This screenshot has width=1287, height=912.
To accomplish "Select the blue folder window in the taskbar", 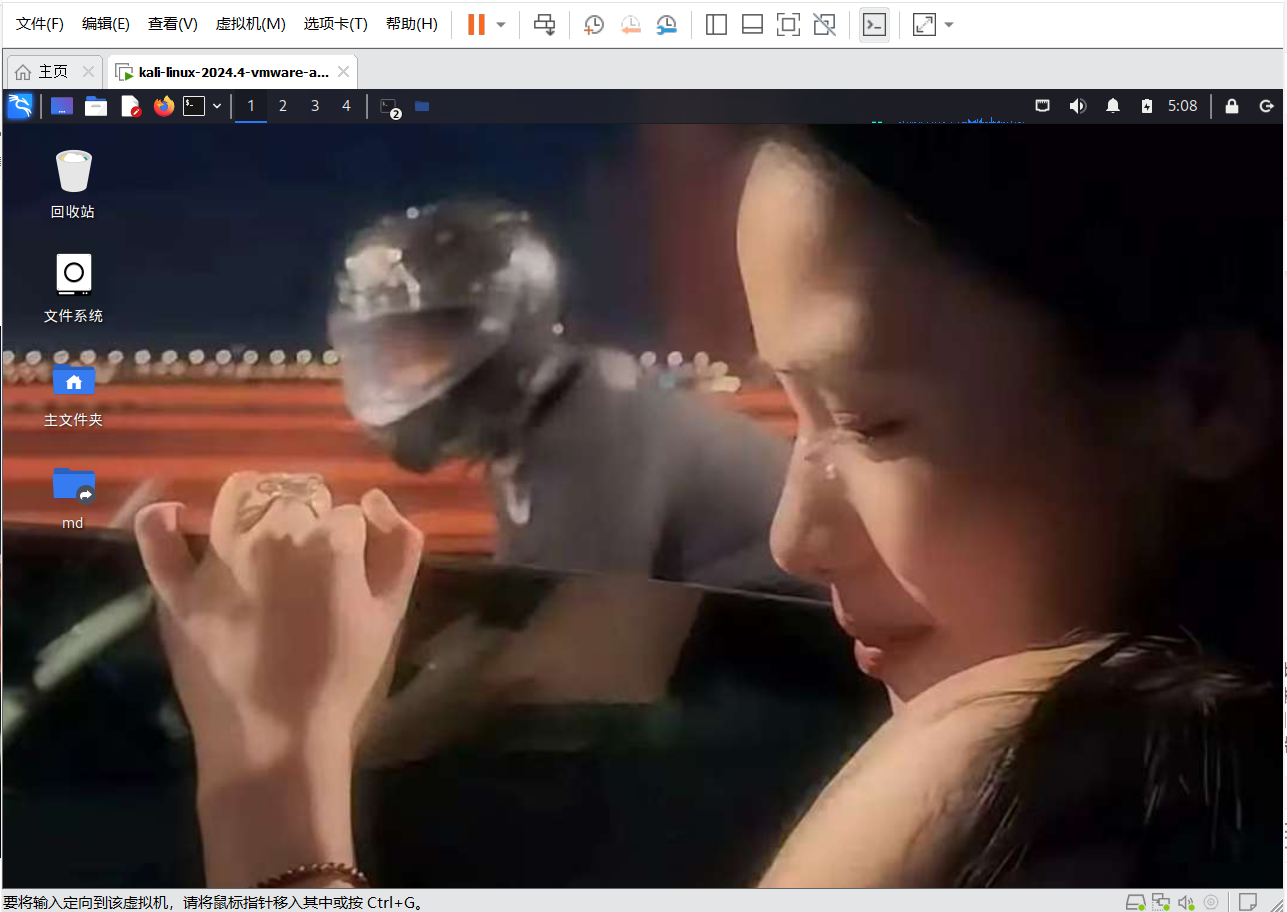I will [422, 106].
